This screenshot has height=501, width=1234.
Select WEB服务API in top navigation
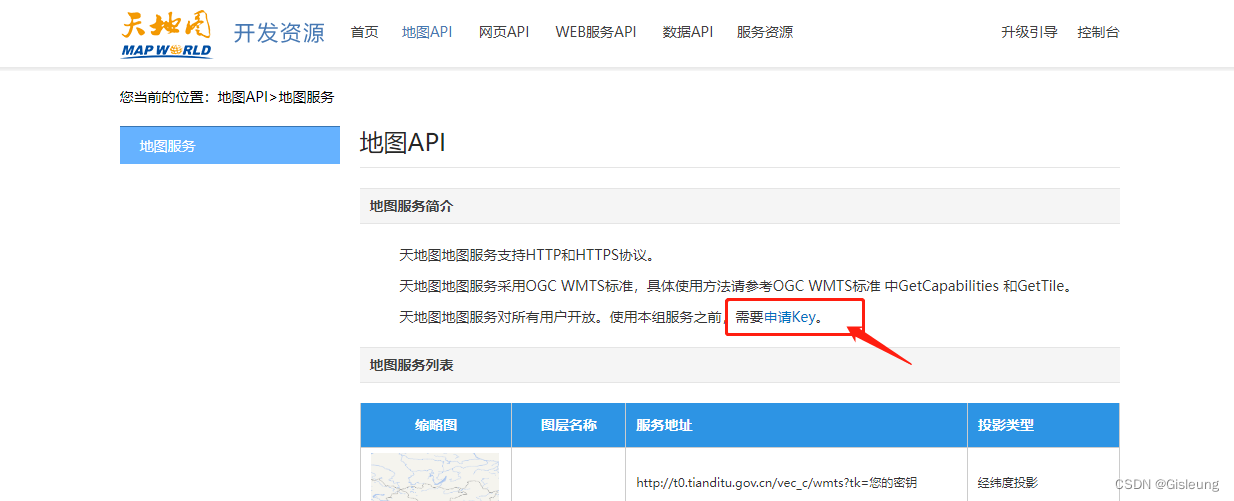pyautogui.click(x=596, y=32)
